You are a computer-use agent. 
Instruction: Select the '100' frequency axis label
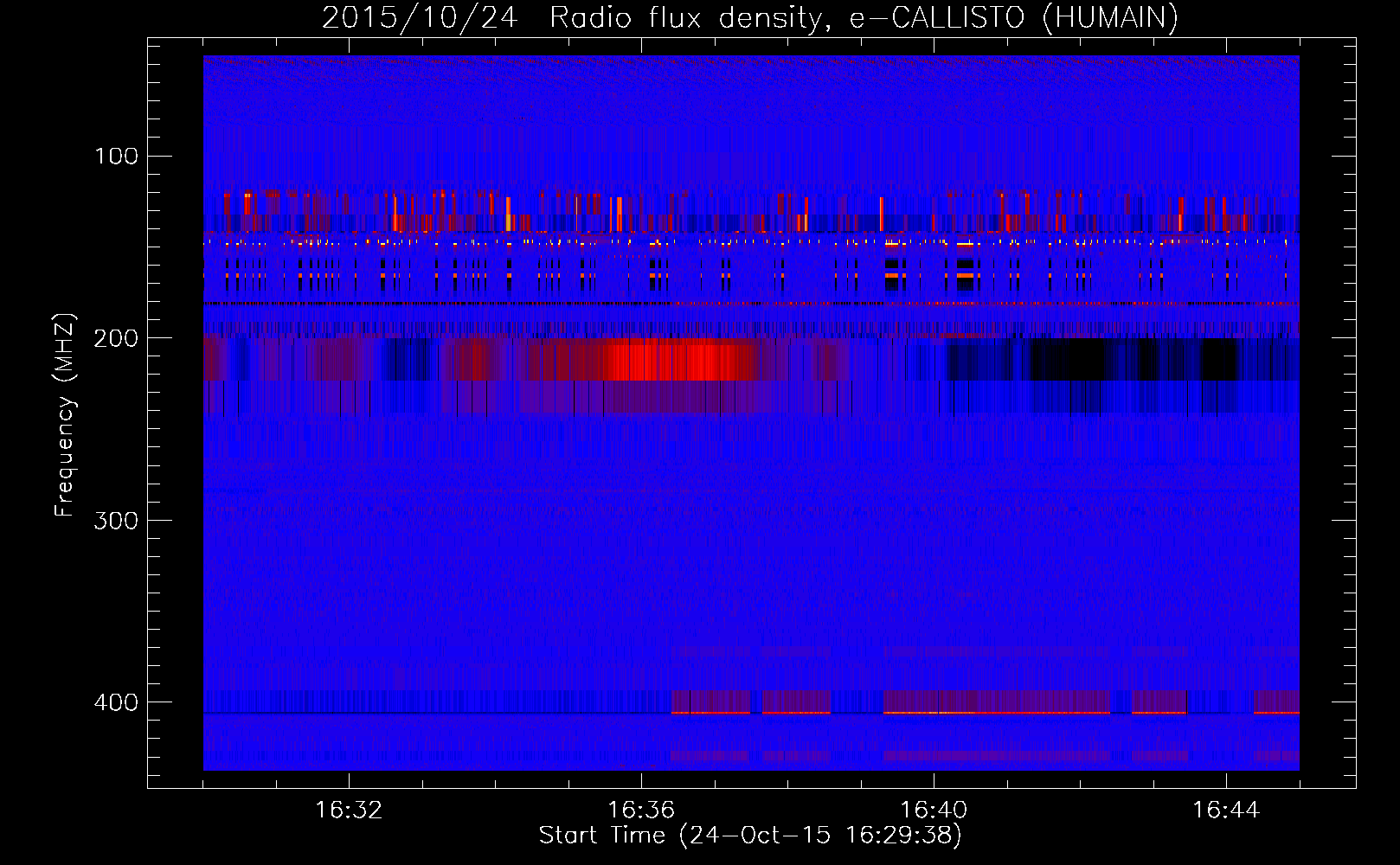[116, 157]
